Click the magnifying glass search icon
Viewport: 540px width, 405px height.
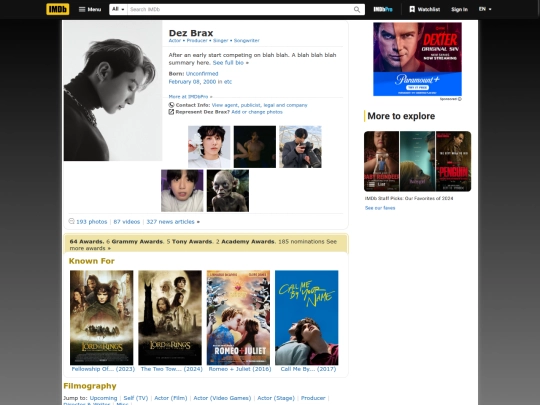[357, 10]
